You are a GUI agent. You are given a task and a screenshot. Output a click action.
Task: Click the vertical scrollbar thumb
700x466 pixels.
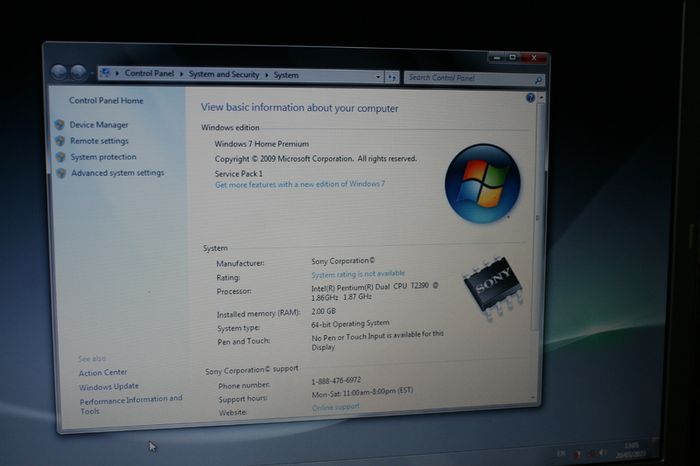click(x=538, y=216)
